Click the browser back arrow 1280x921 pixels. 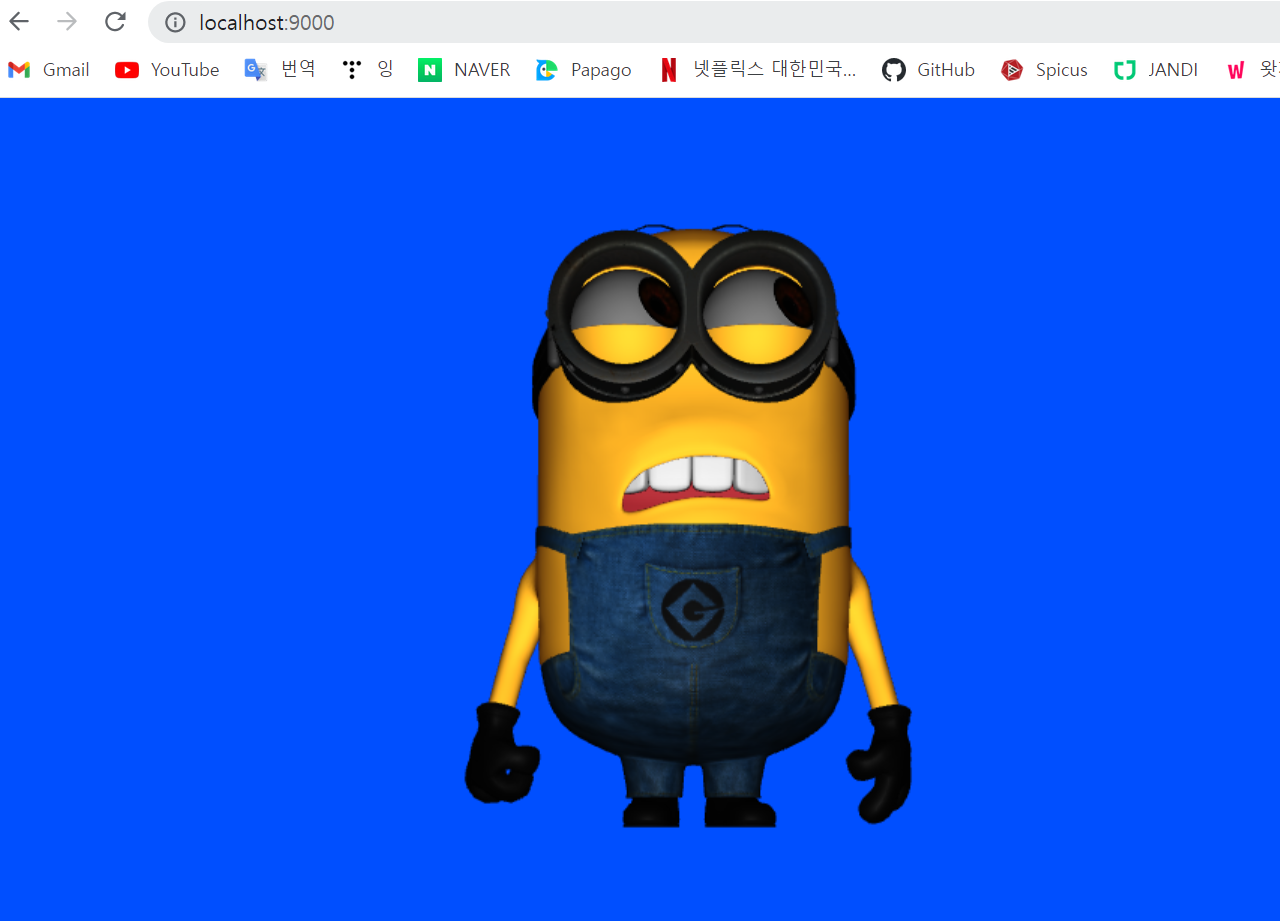pos(19,22)
